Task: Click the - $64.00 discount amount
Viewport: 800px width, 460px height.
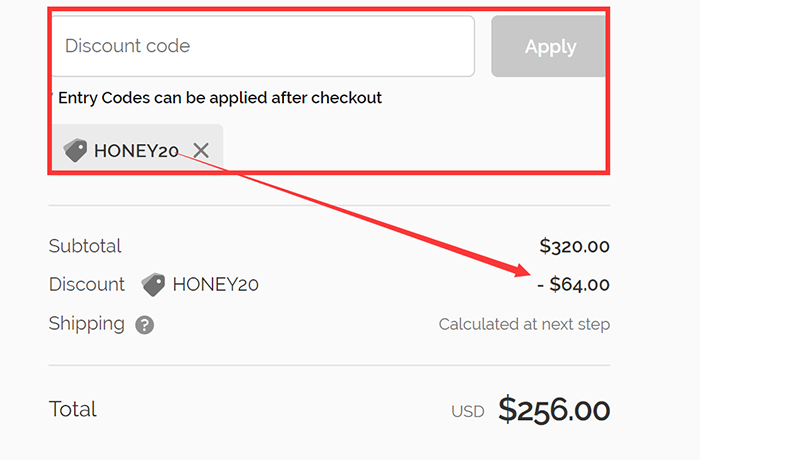Action: coord(573,285)
